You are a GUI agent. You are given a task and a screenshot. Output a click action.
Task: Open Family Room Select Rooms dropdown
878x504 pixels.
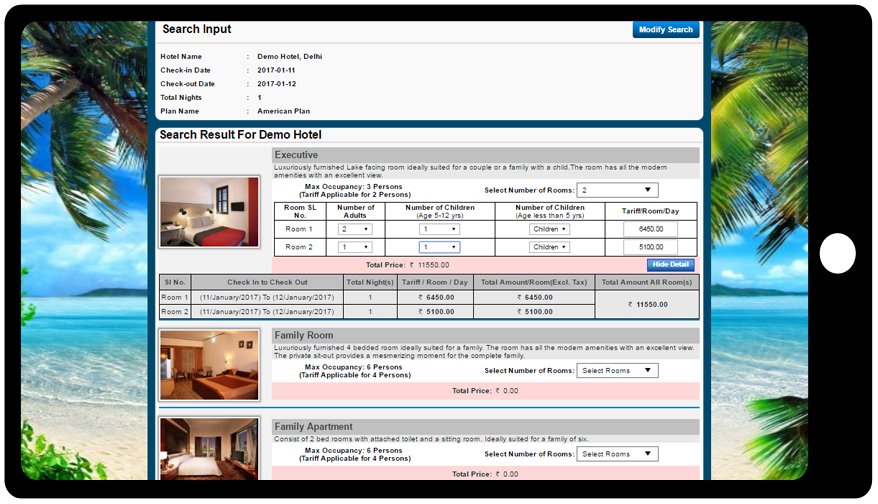pyautogui.click(x=617, y=371)
